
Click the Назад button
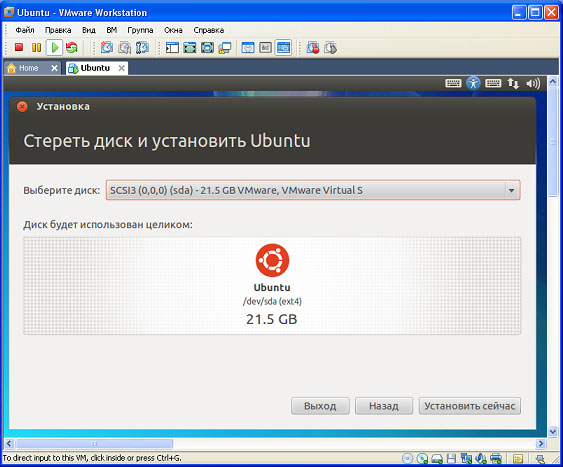point(384,406)
